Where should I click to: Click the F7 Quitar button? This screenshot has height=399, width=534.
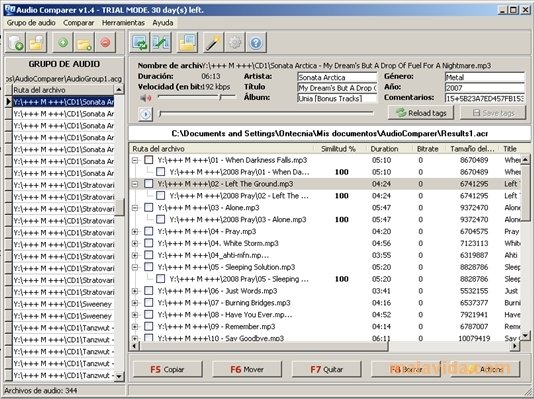(x=327, y=369)
